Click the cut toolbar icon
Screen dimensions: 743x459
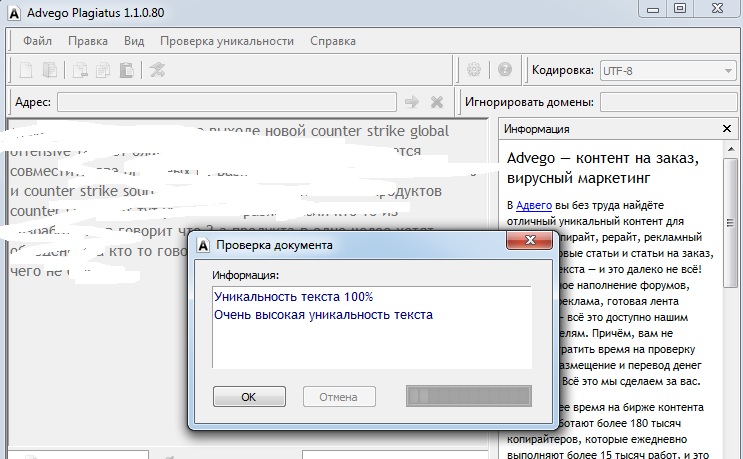80,70
